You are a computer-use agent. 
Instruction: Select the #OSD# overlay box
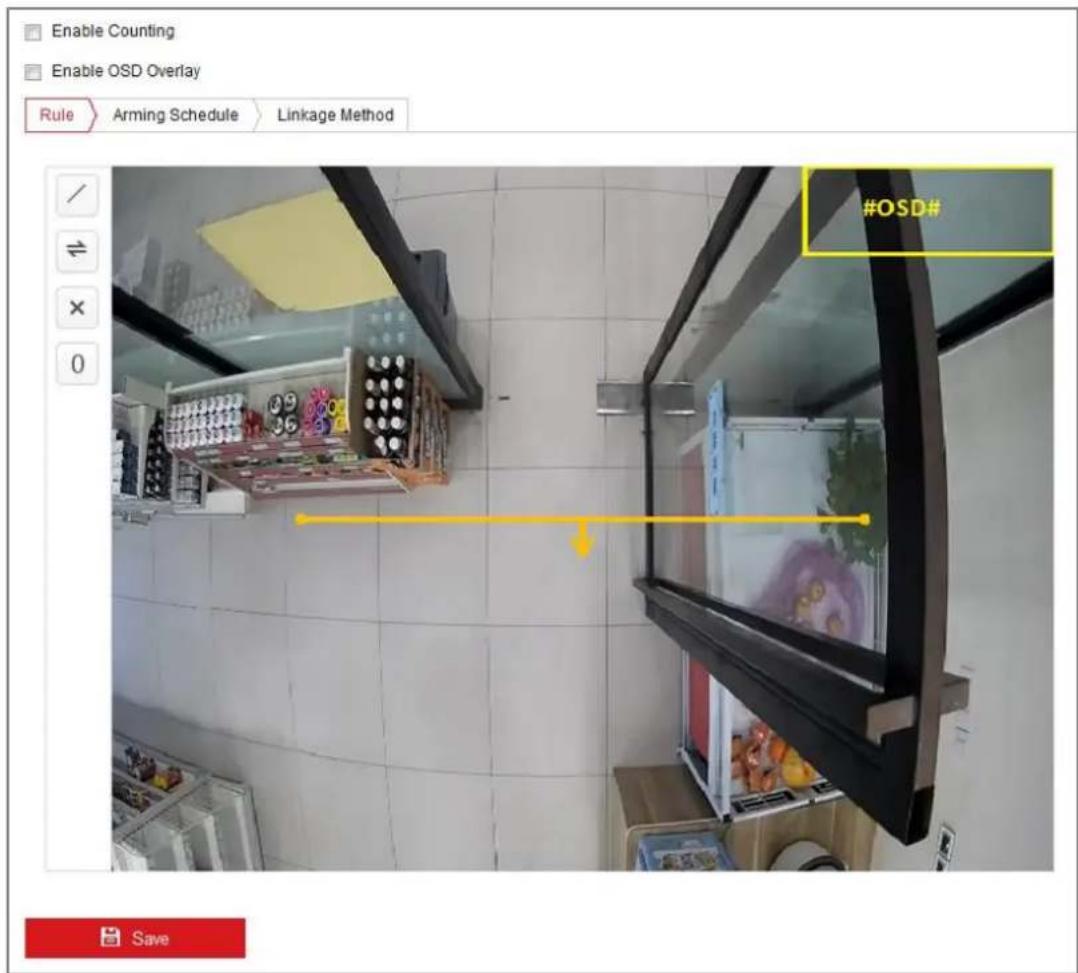point(927,210)
